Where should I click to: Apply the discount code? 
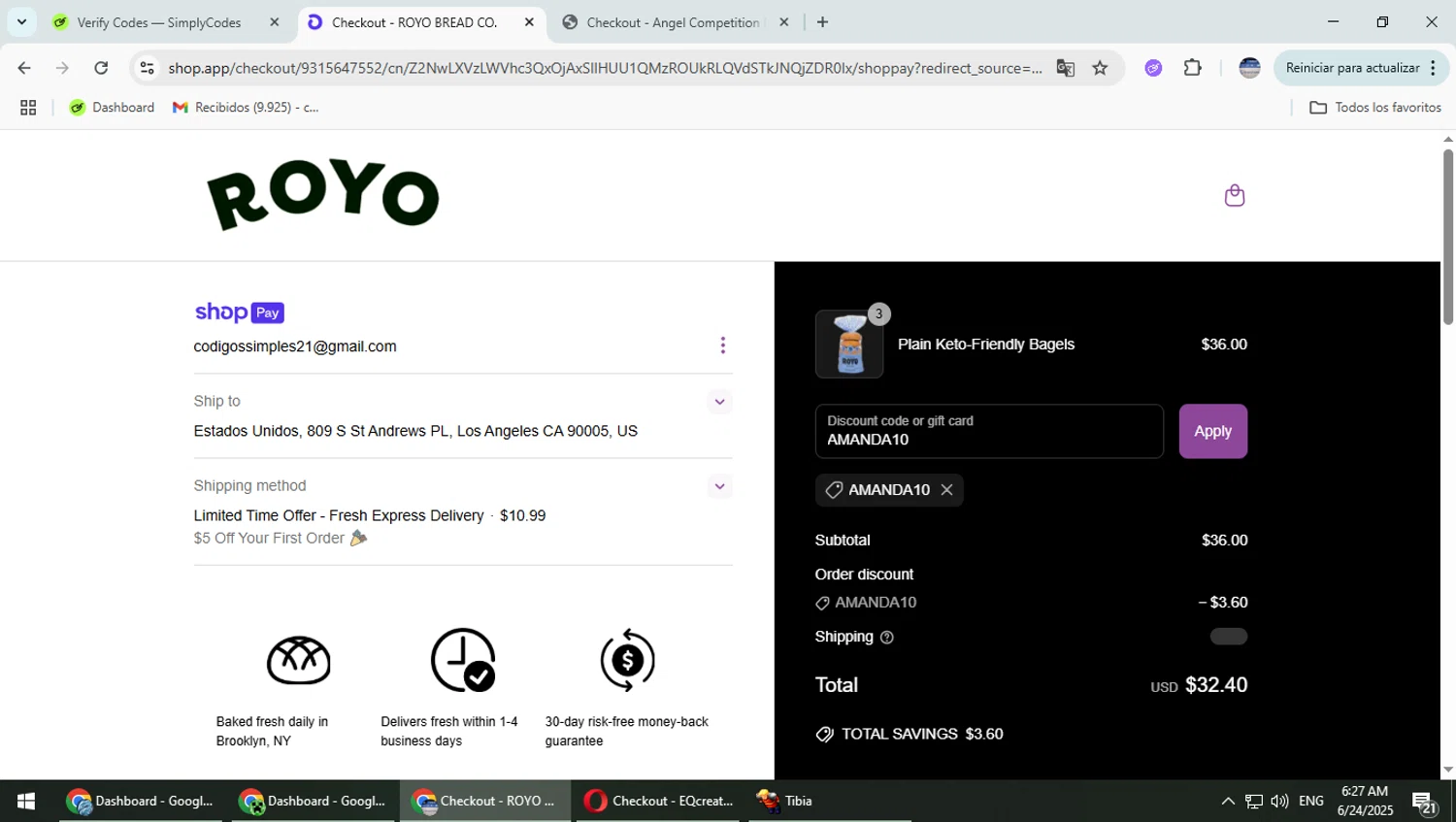pyautogui.click(x=1212, y=431)
